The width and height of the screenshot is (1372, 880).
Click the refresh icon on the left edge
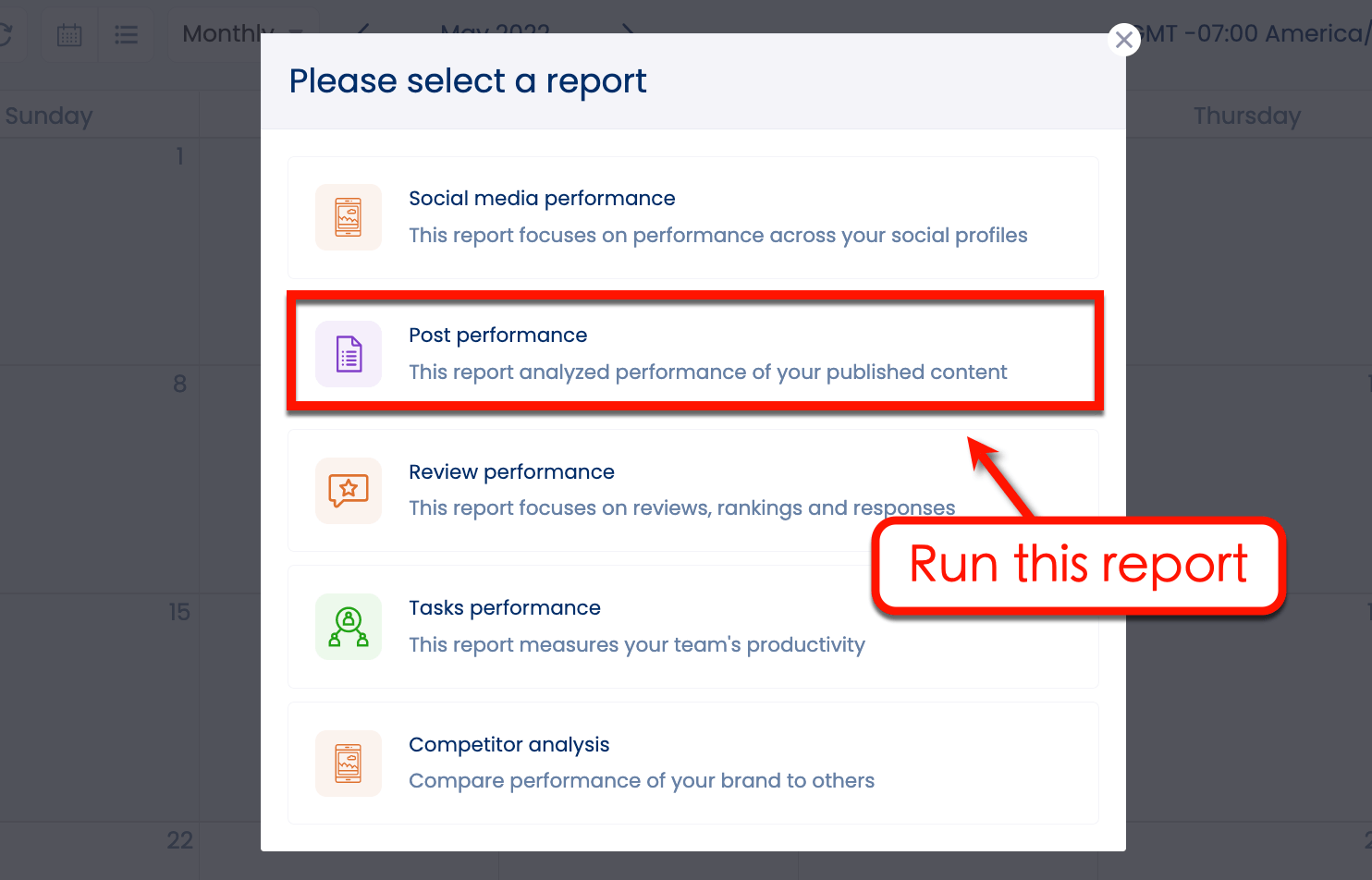7,33
